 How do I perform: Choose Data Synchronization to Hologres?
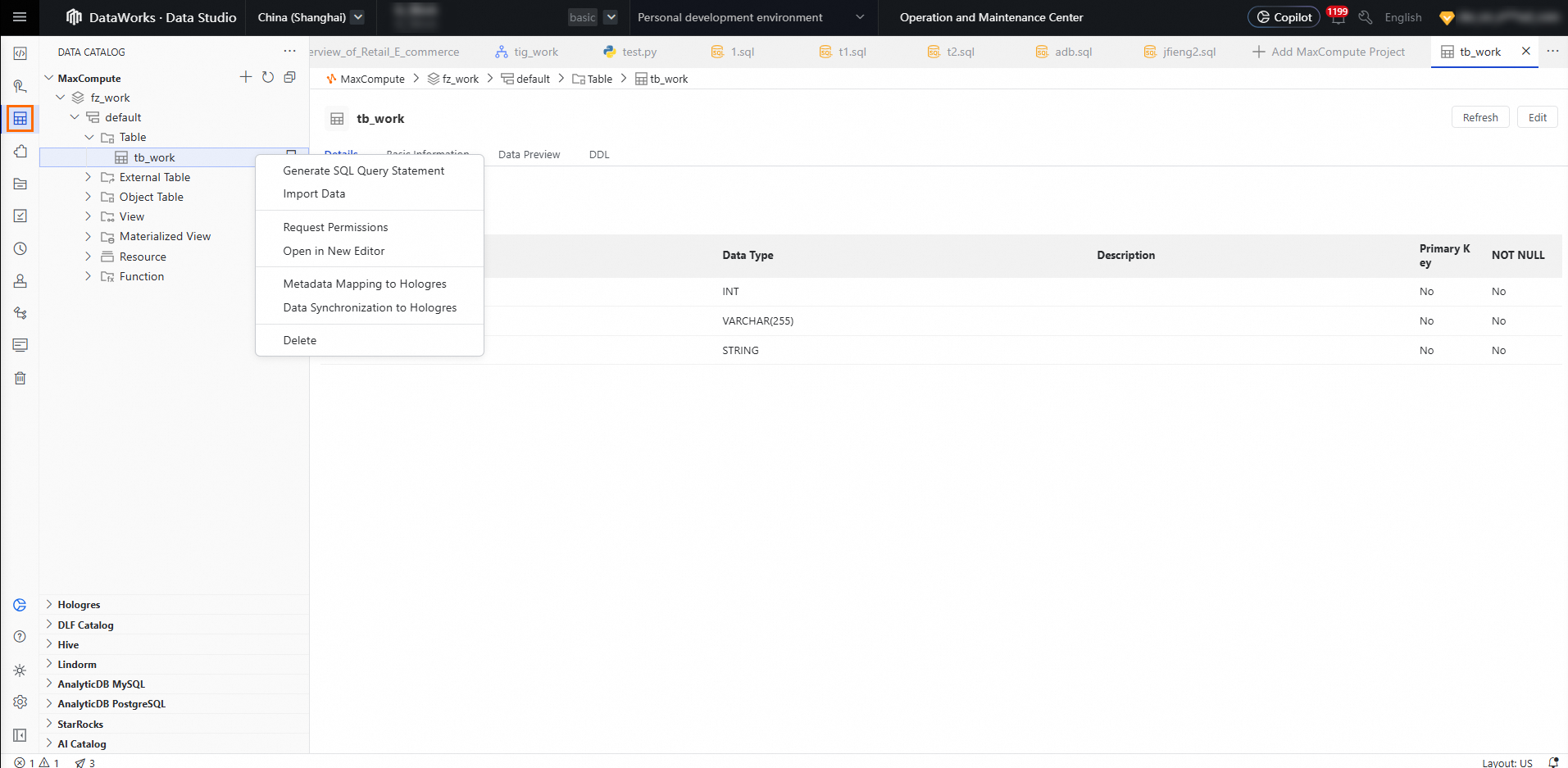point(370,307)
